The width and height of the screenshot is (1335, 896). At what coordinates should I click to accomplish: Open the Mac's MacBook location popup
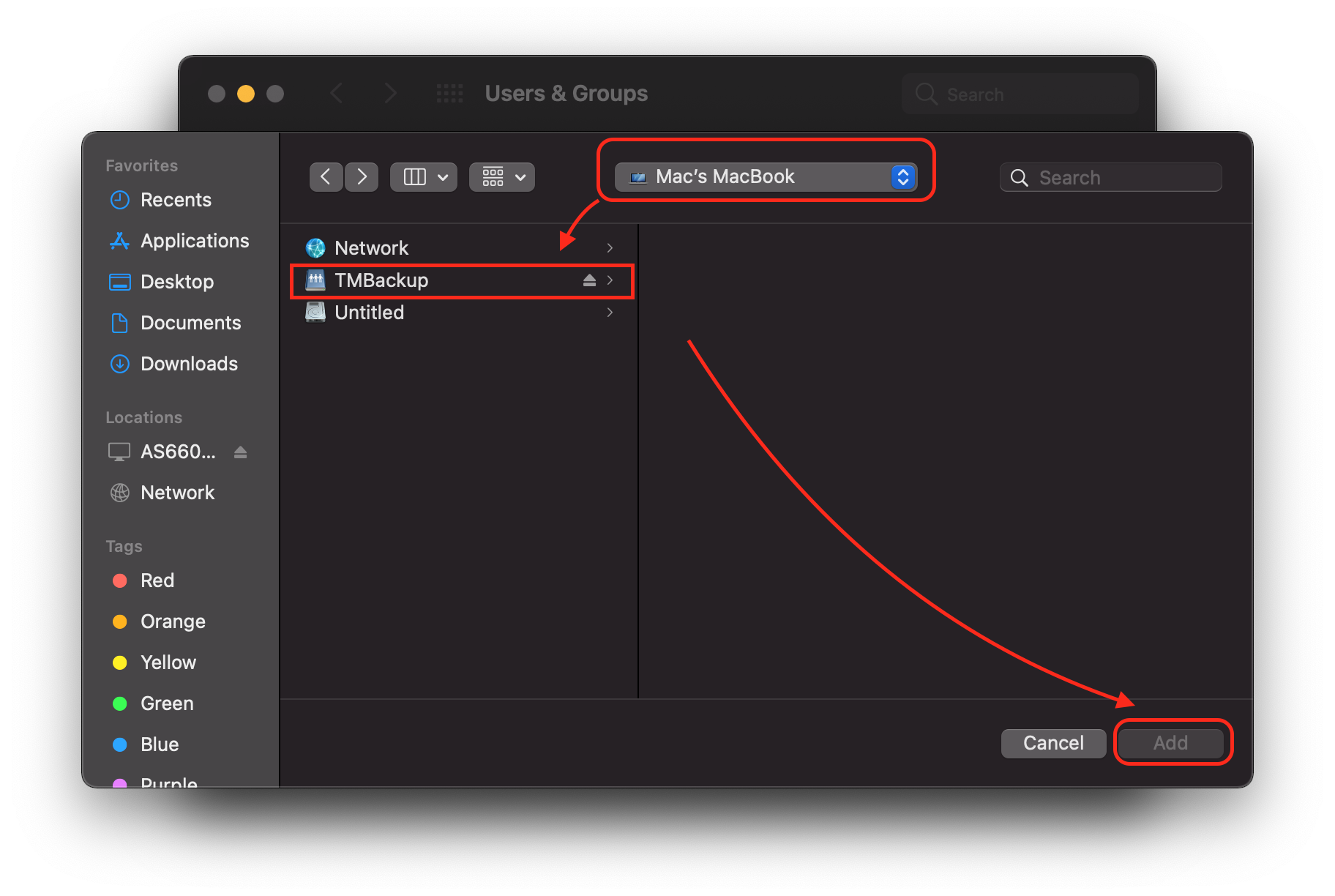(766, 177)
